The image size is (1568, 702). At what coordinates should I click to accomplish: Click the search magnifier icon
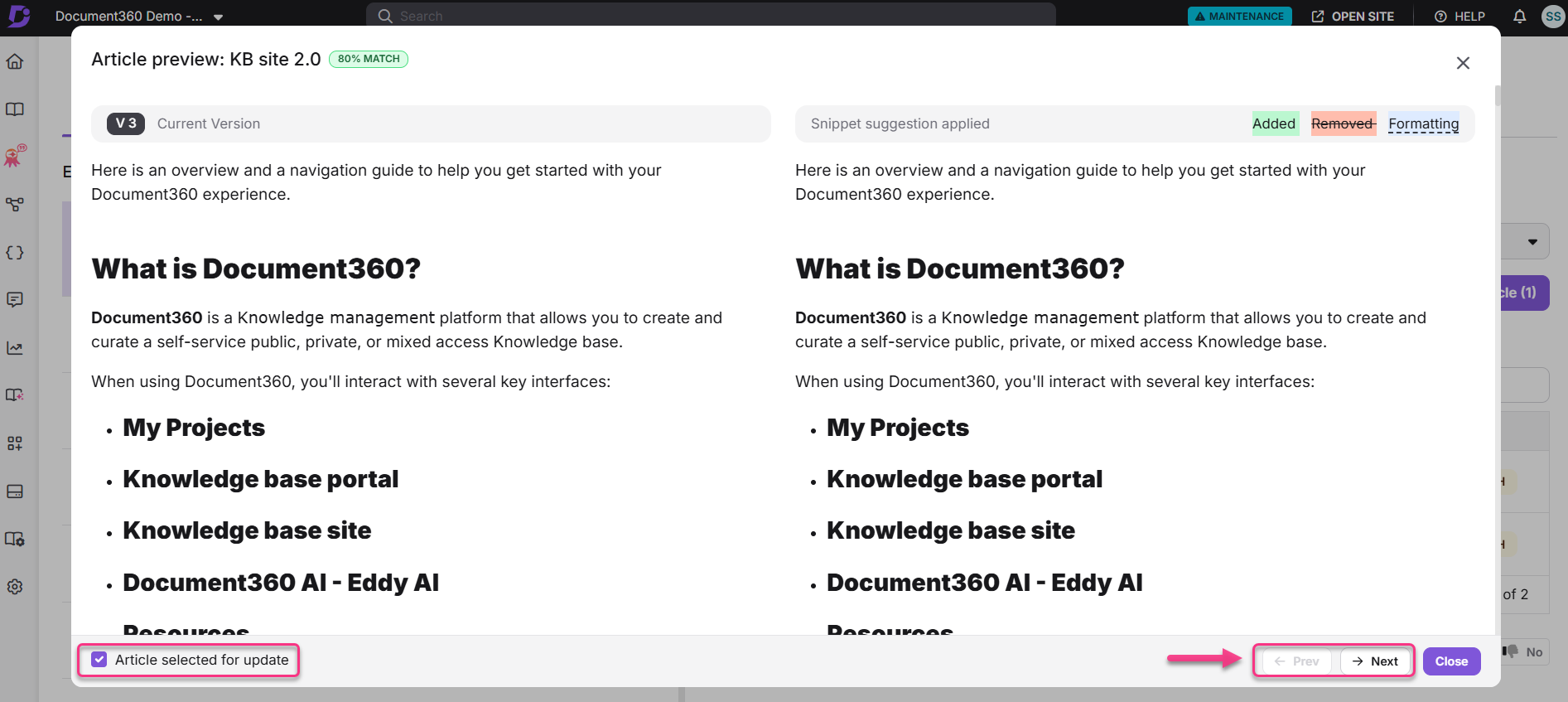coord(385,16)
